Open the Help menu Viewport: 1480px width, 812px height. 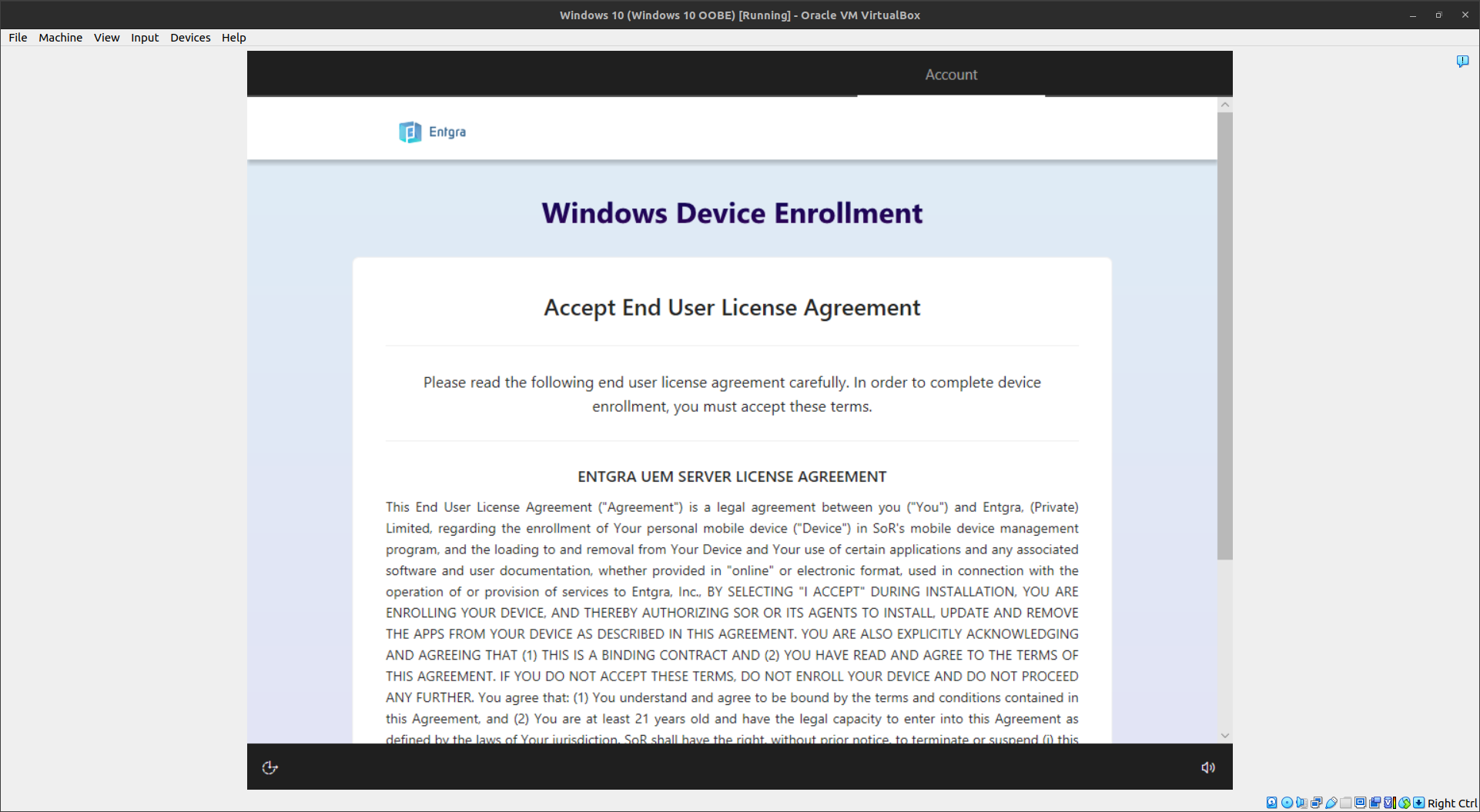pos(233,37)
